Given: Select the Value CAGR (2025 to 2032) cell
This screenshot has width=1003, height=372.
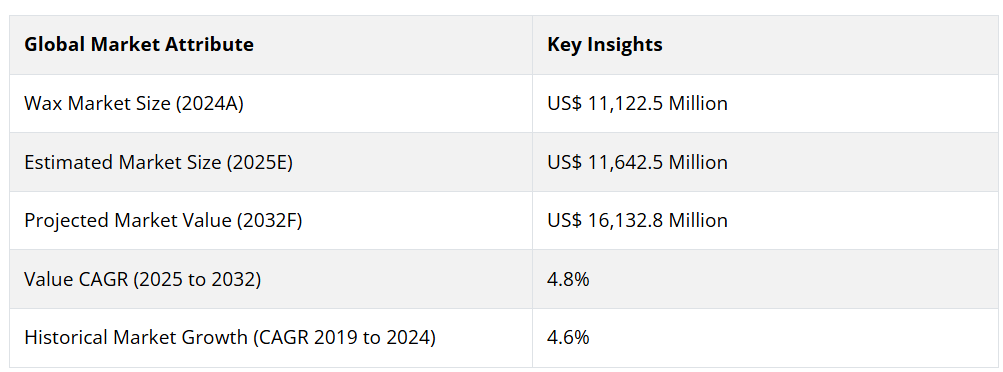Looking at the screenshot, I should click(271, 279).
